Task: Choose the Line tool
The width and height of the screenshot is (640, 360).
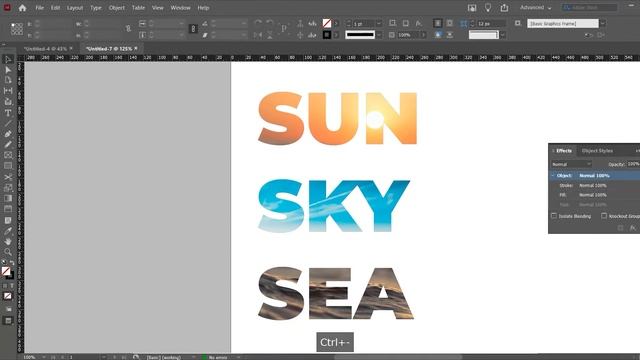Action: coord(8,123)
